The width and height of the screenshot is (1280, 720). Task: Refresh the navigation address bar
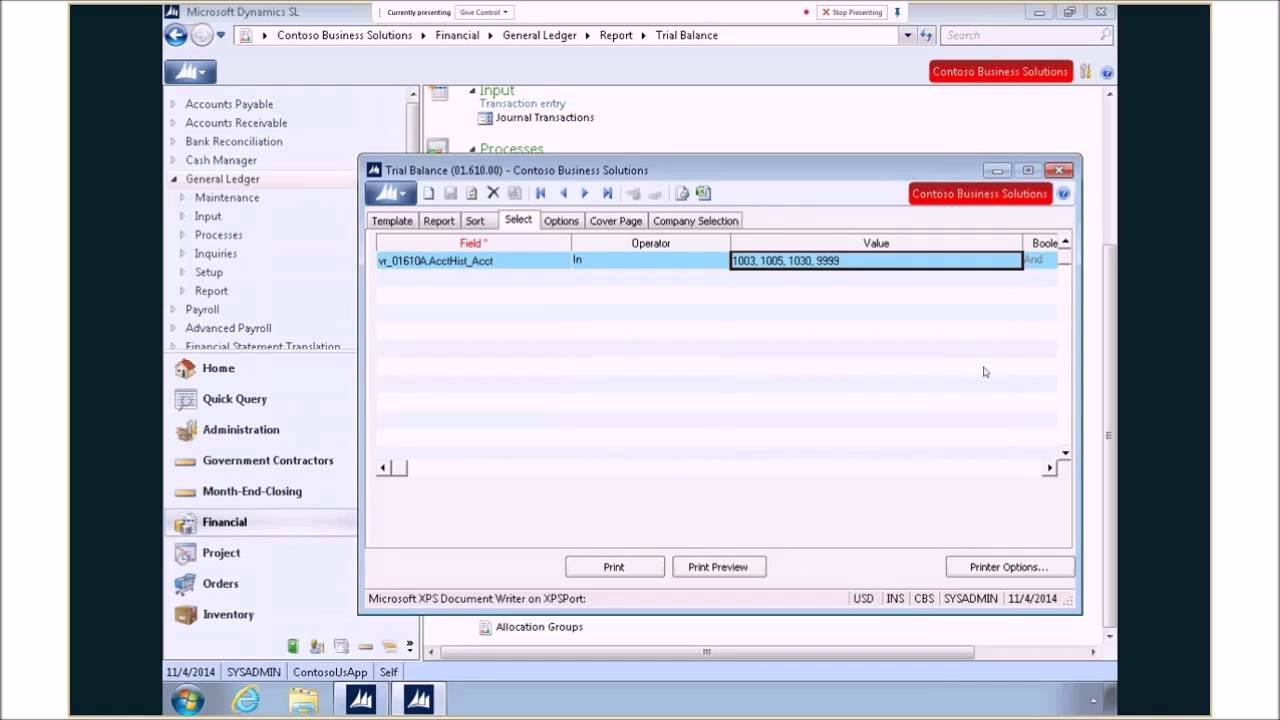pos(926,35)
